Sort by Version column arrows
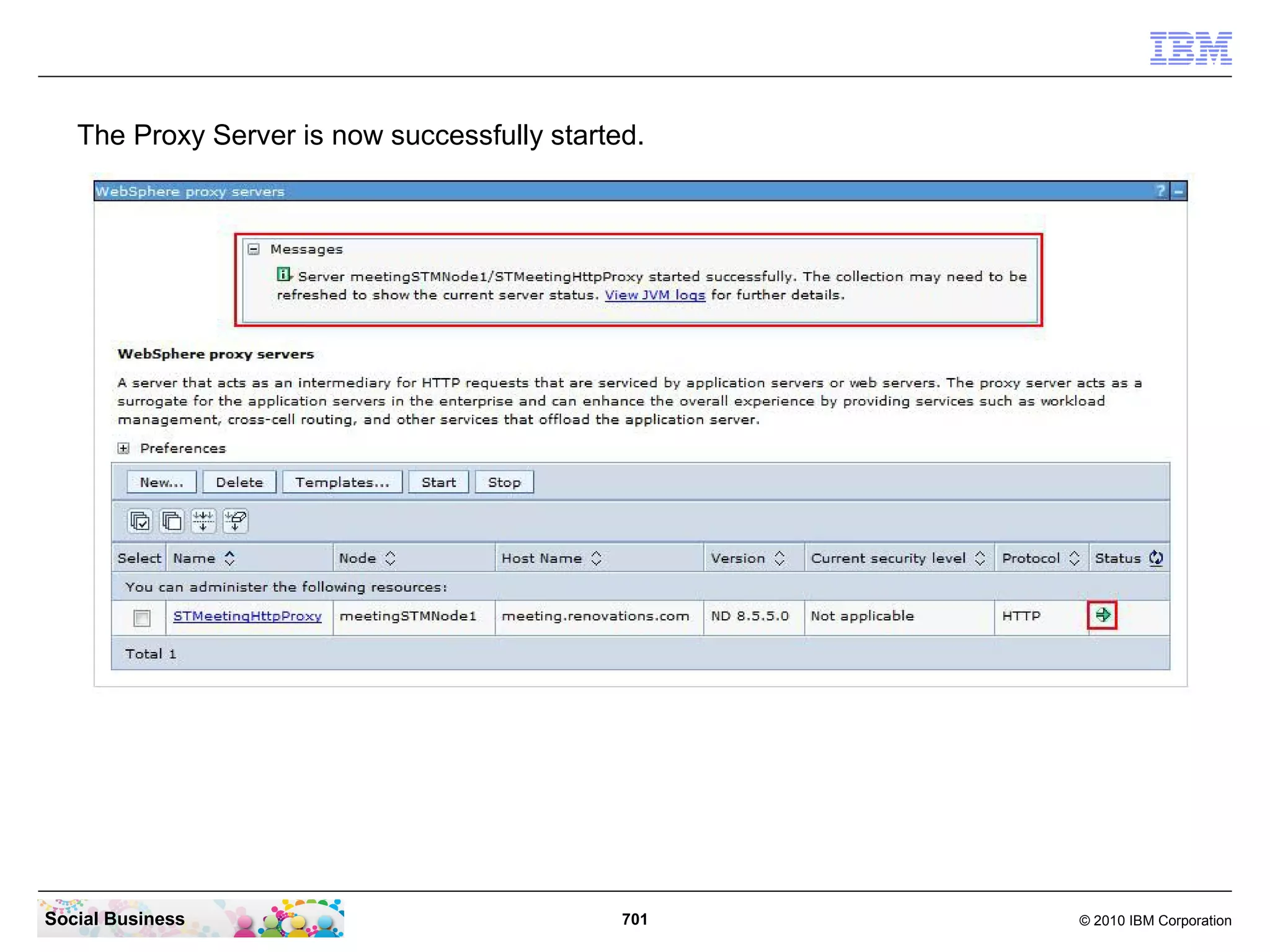This screenshot has width=1270, height=952. click(x=779, y=558)
